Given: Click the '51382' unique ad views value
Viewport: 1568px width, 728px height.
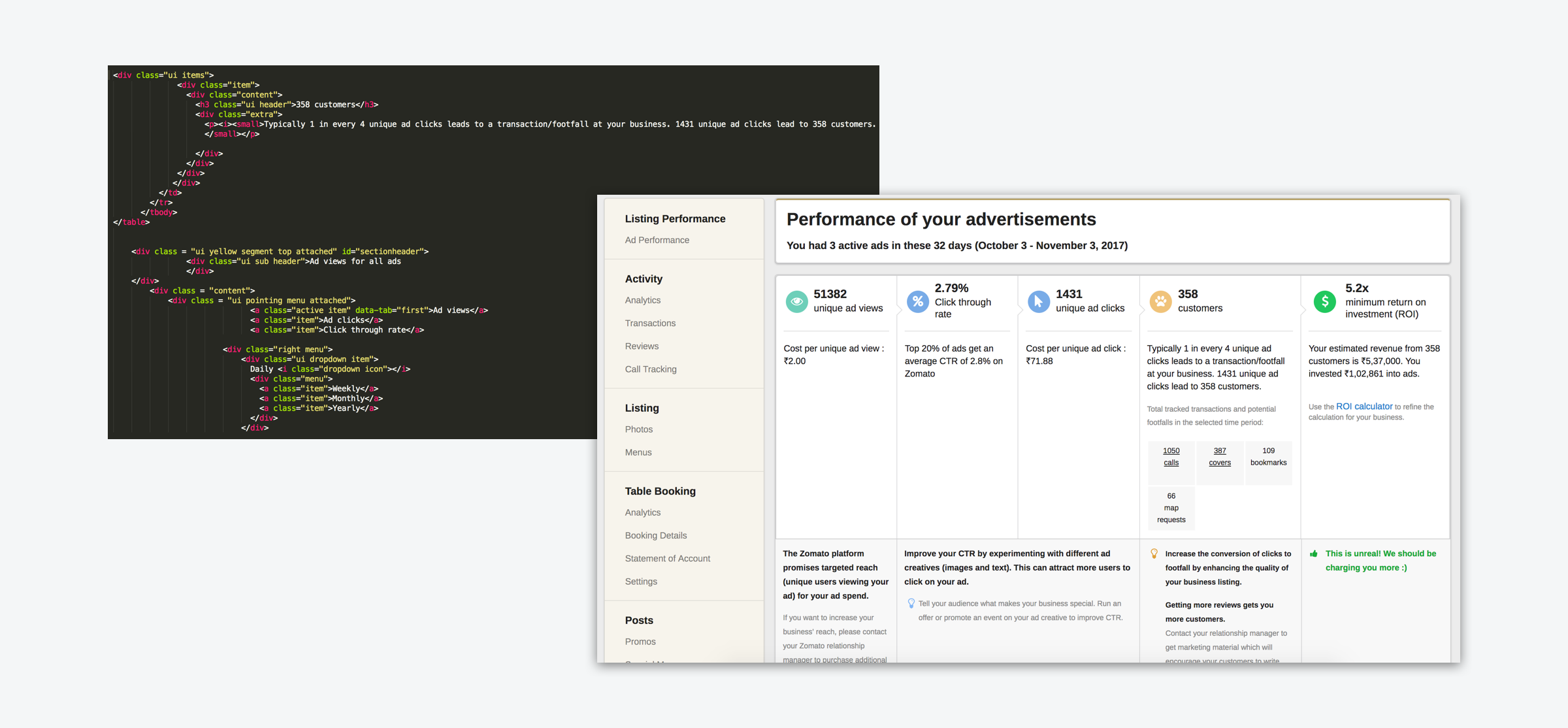Looking at the screenshot, I should (x=830, y=294).
